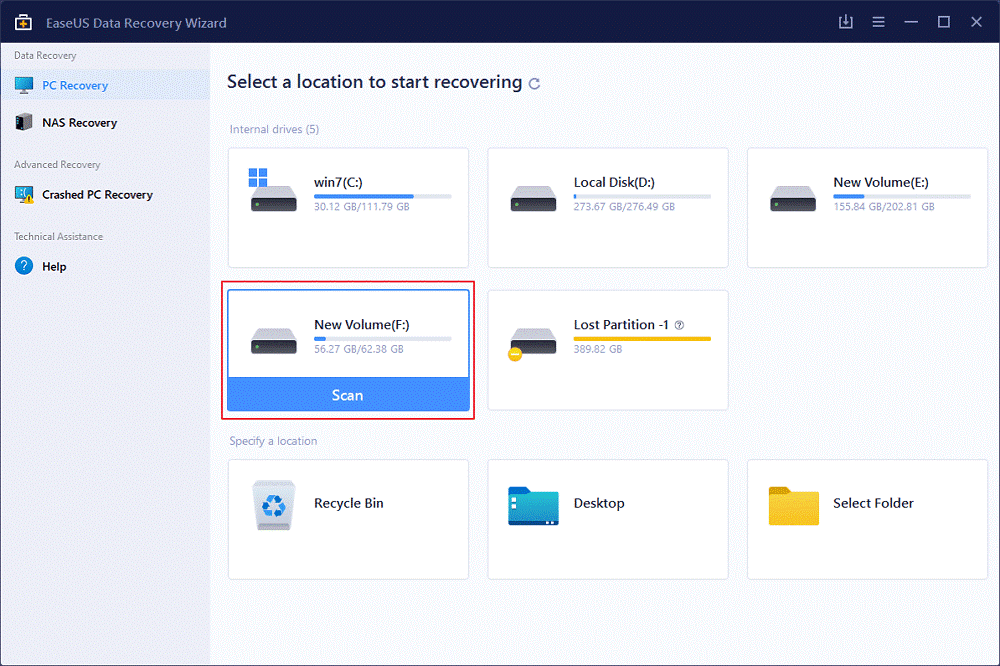Viewport: 1000px width, 666px height.
Task: Click the 273.67 GB/276.49 GB size text
Action: pos(624,207)
